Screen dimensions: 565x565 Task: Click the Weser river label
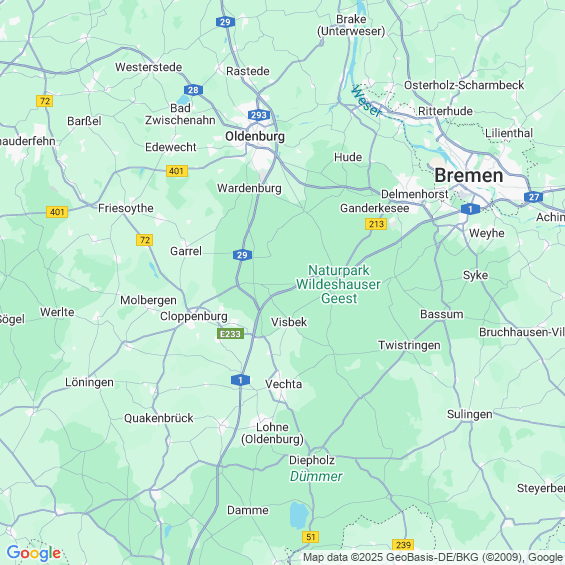(x=366, y=102)
